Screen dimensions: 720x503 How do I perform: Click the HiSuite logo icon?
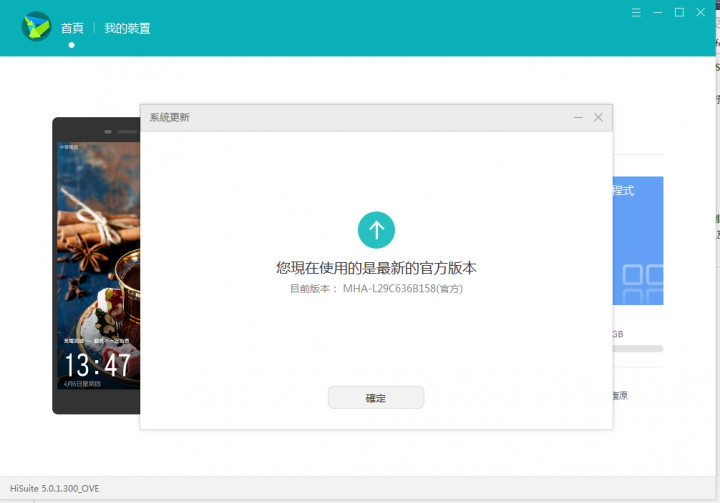36,27
